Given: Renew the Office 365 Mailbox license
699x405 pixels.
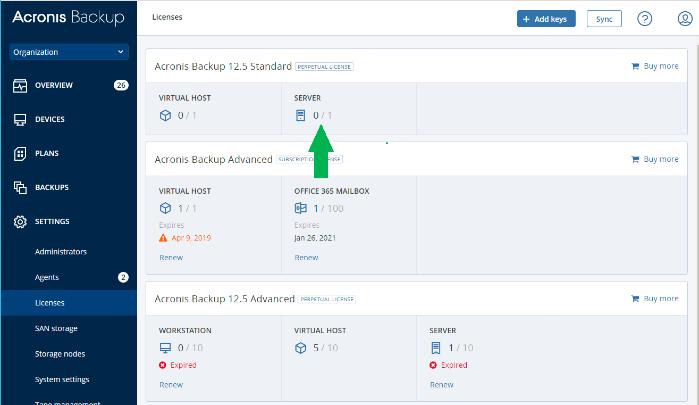Looking at the screenshot, I should (x=306, y=257).
